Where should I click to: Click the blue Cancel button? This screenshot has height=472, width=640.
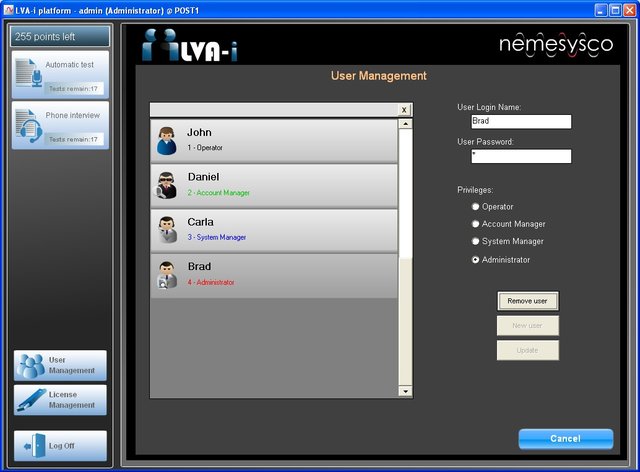566,439
